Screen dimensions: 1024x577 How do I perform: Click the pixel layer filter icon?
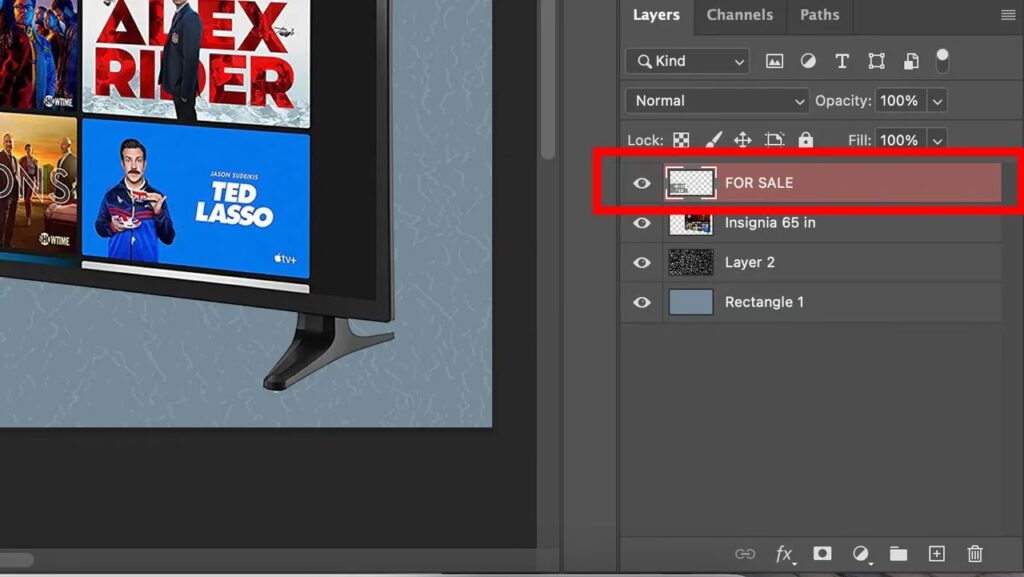(x=774, y=61)
